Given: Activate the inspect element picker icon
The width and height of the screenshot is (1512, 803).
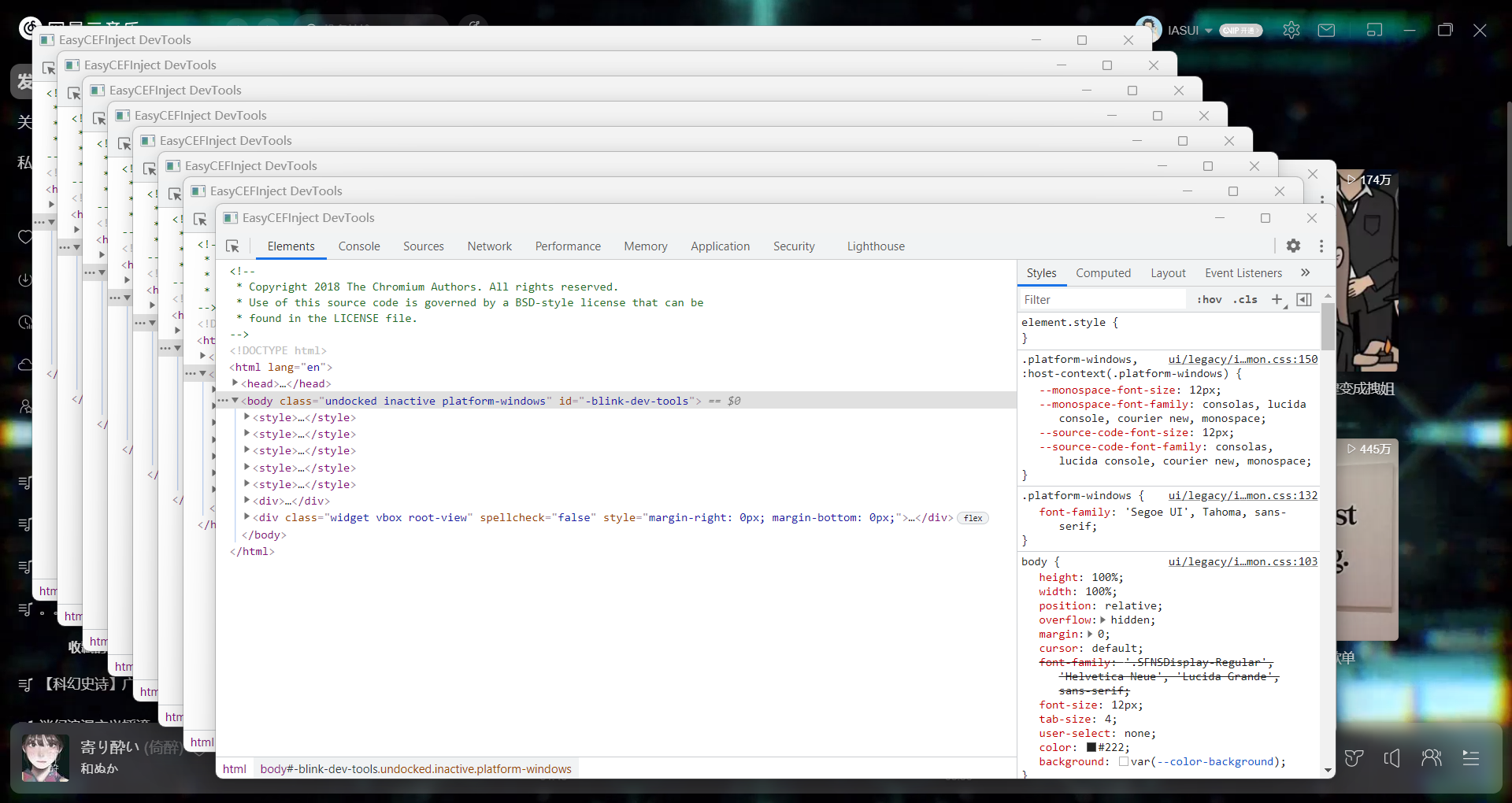Looking at the screenshot, I should 232,246.
